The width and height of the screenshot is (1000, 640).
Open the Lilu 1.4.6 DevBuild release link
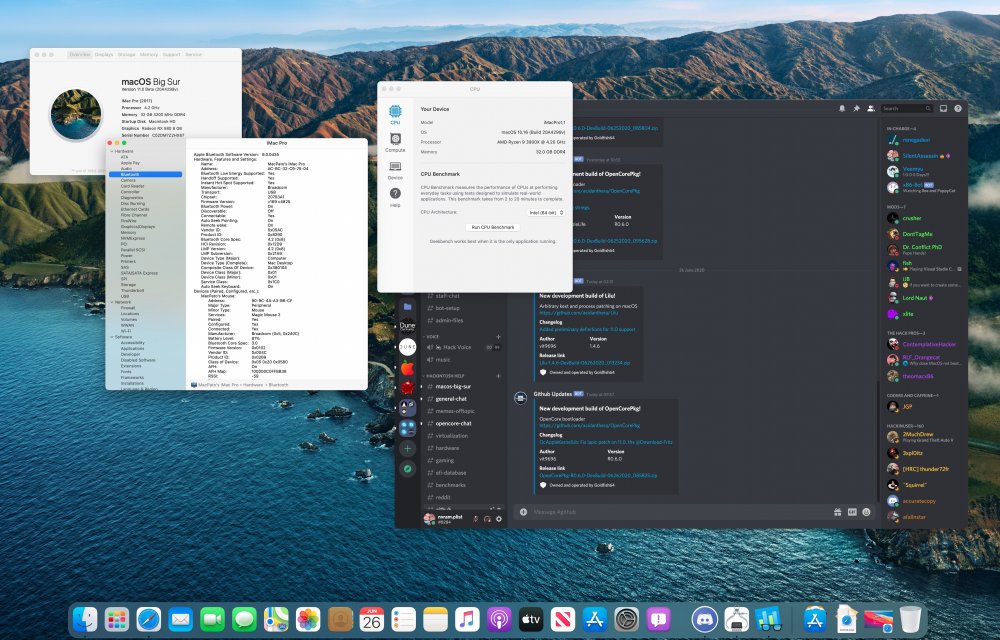[585, 363]
